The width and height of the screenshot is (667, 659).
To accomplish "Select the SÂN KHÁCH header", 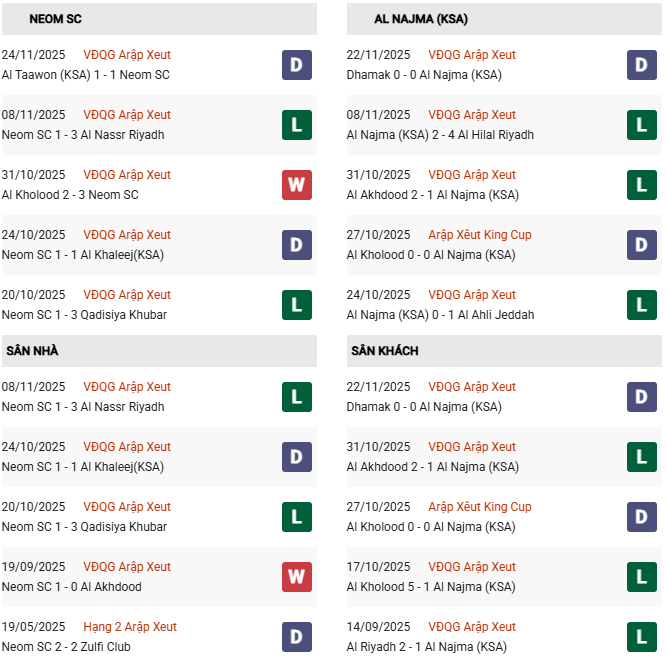I will tap(385, 351).
